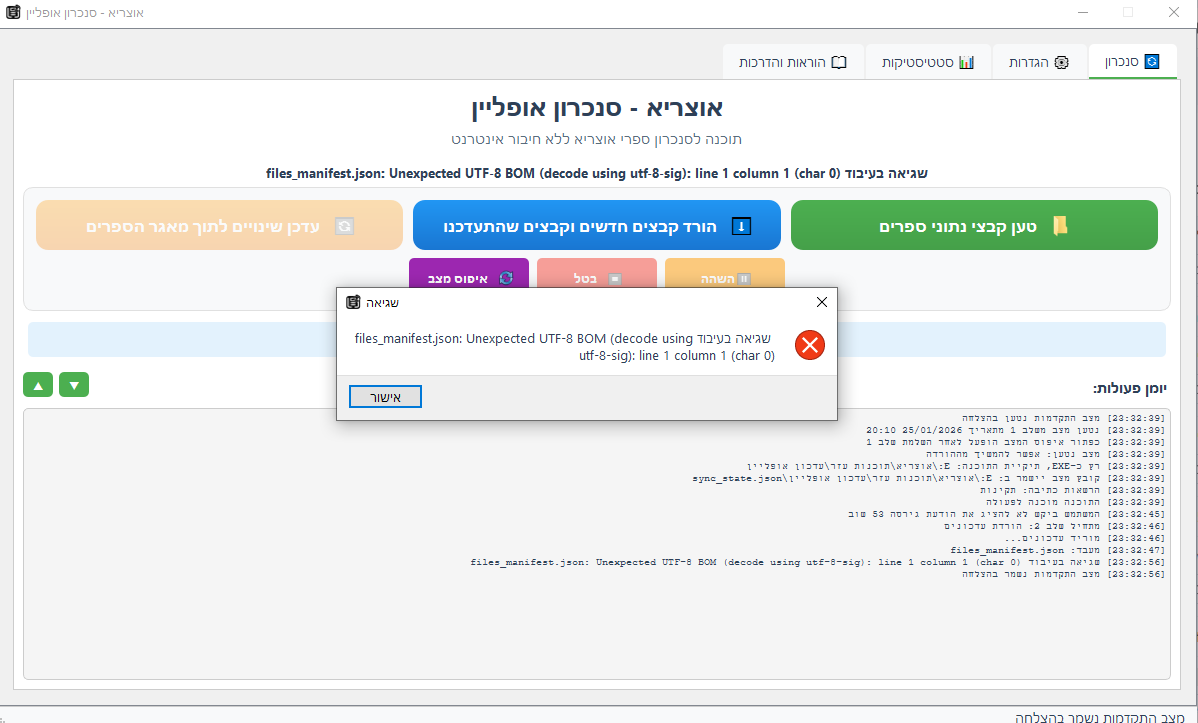Click the red error icon in the dialog
This screenshot has width=1198, height=723.
point(809,346)
